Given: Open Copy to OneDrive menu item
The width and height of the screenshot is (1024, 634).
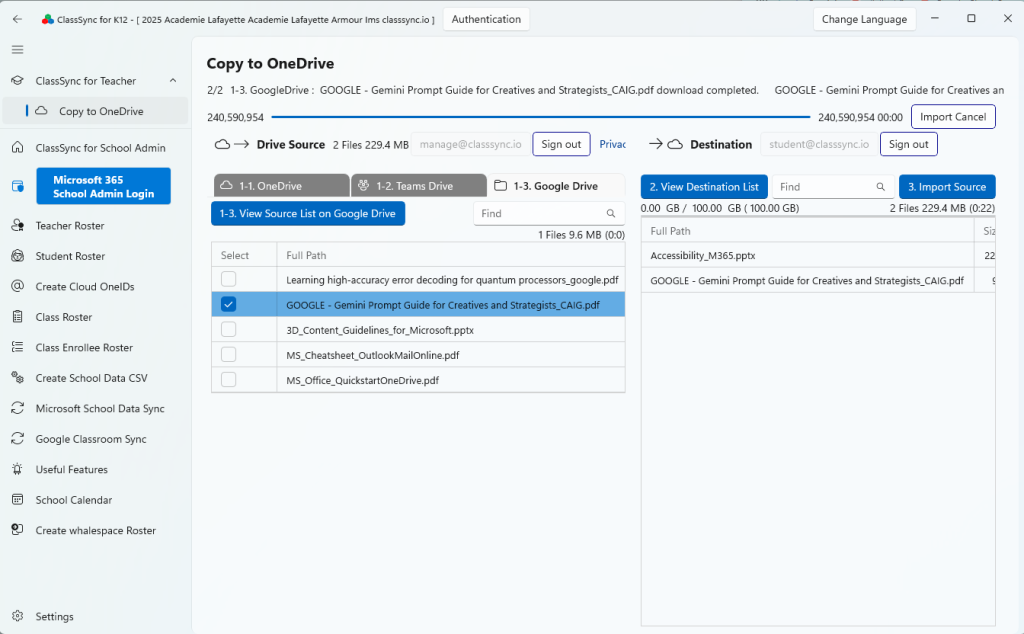Looking at the screenshot, I should pyautogui.click(x=95, y=111).
